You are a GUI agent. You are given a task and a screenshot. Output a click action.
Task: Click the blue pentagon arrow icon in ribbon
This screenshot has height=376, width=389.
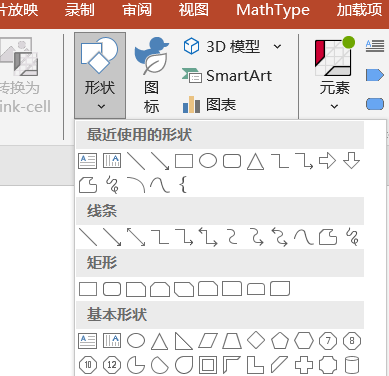375,75
